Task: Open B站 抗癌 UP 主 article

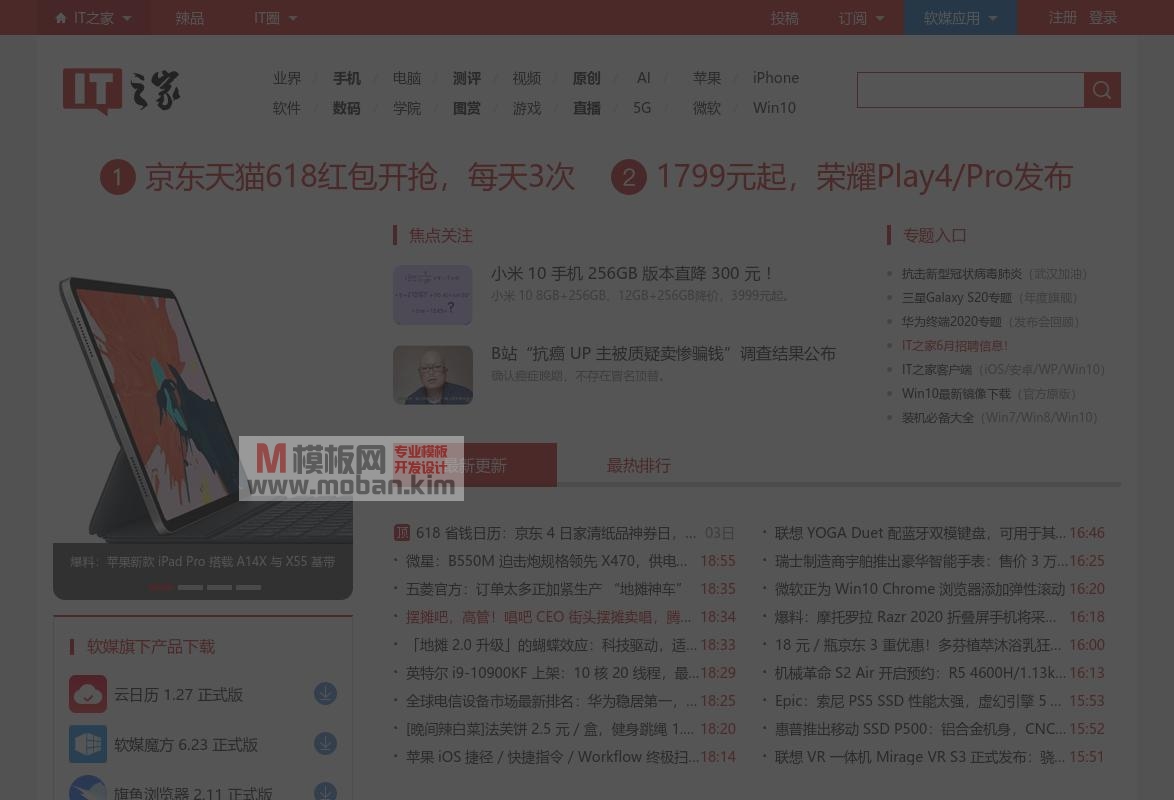Action: (x=663, y=354)
